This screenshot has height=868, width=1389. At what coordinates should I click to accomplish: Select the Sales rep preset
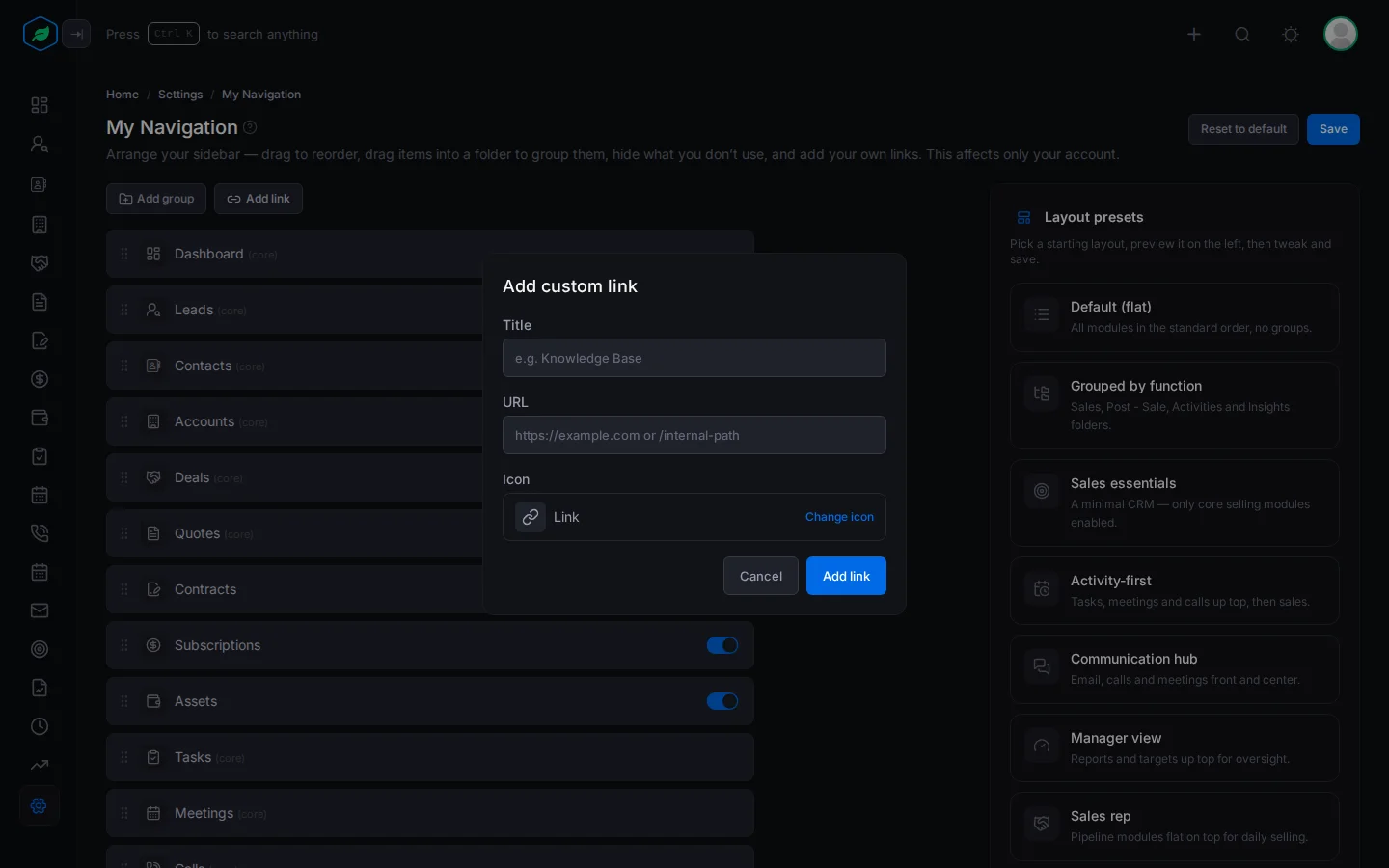(x=1175, y=827)
